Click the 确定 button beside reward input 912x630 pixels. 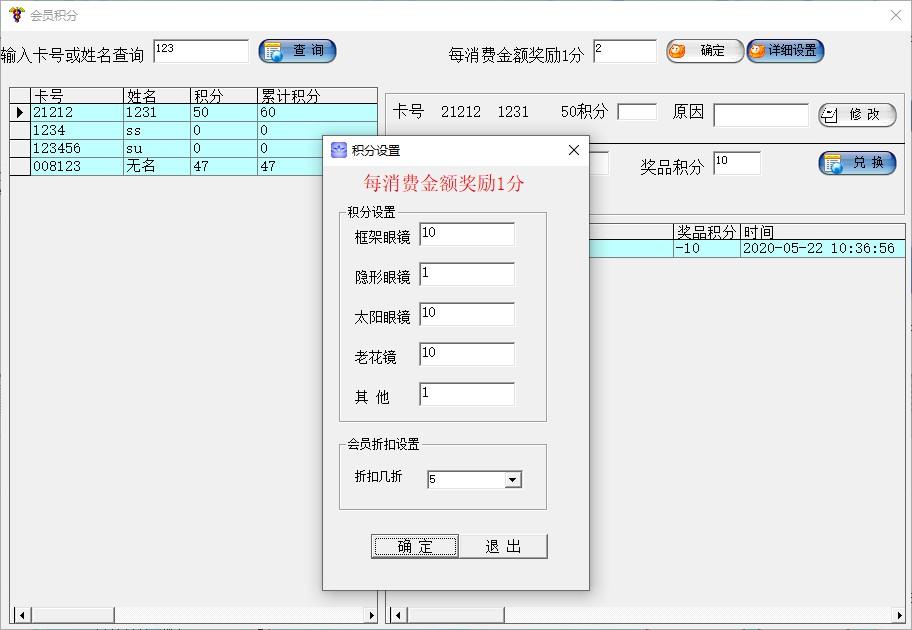704,51
